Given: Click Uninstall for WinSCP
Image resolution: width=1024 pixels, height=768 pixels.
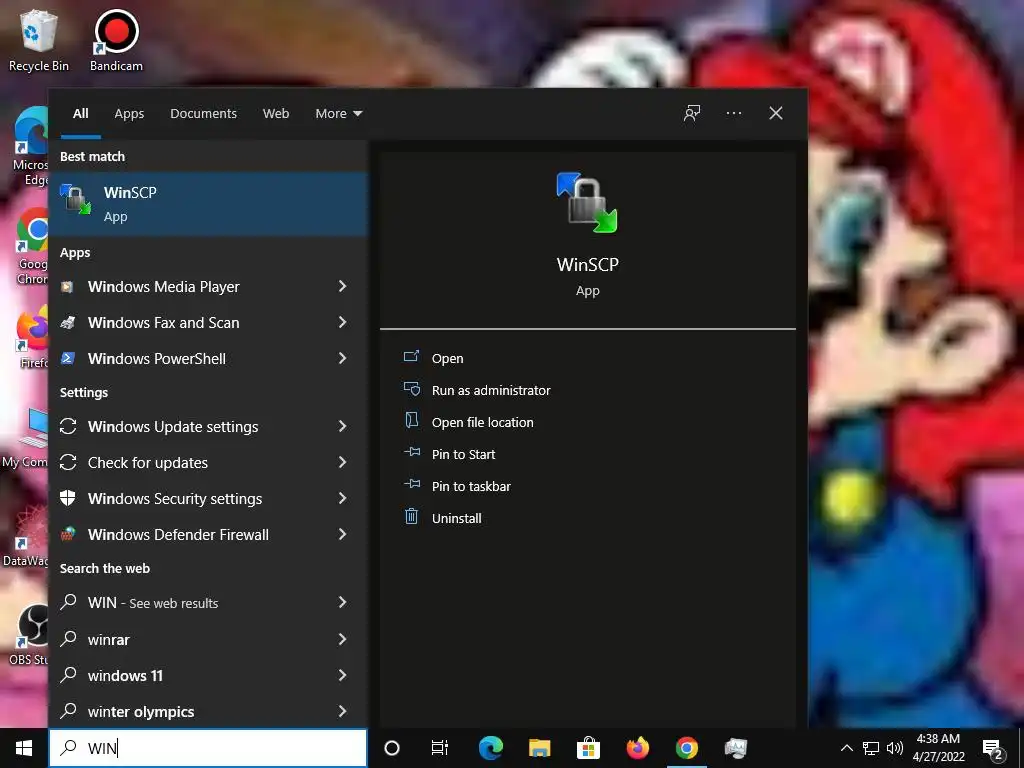Looking at the screenshot, I should click(456, 519).
